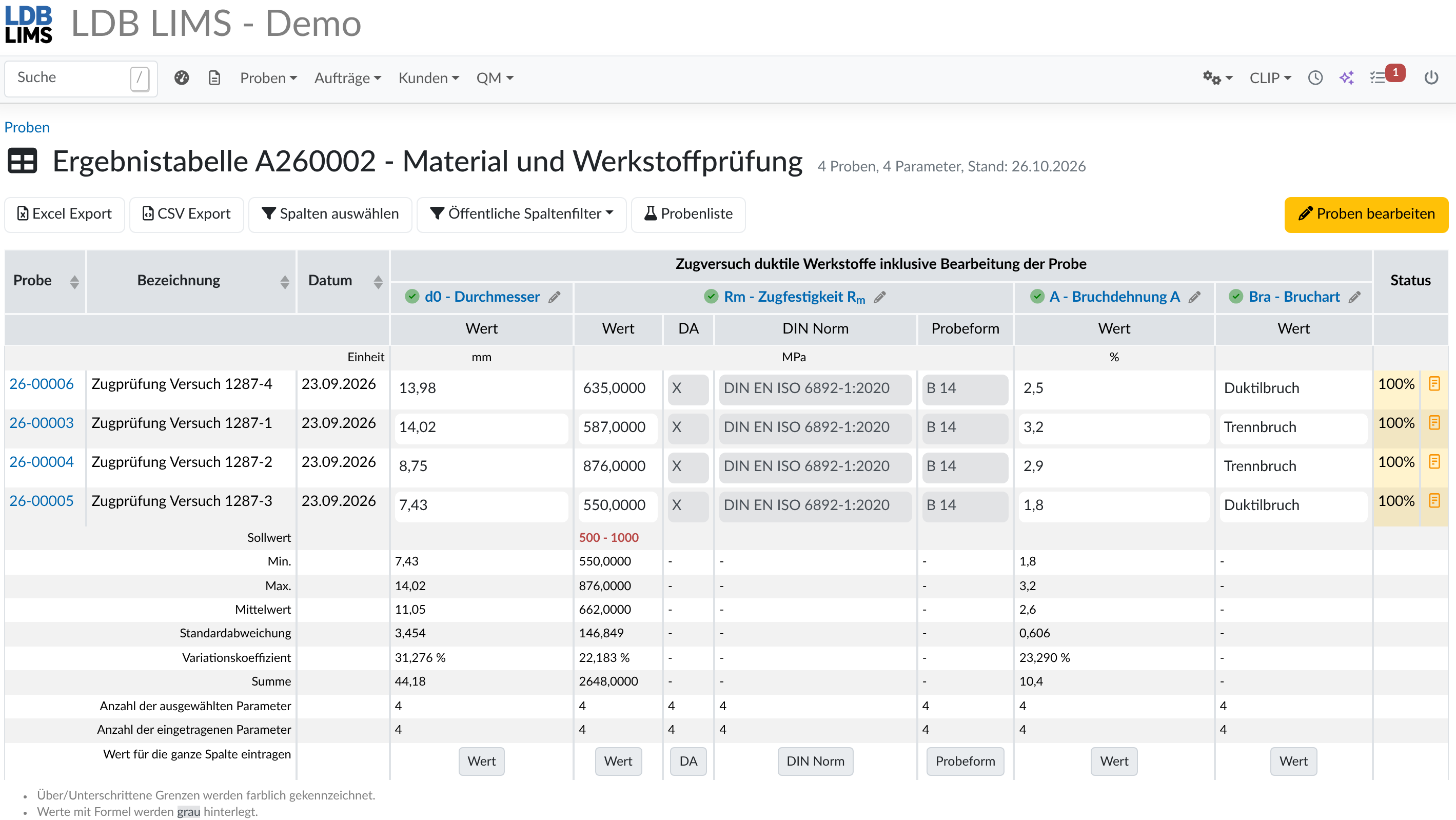Edit Bra Bruchart via pencil icon
Screen dimensions: 1456x820
(1355, 298)
